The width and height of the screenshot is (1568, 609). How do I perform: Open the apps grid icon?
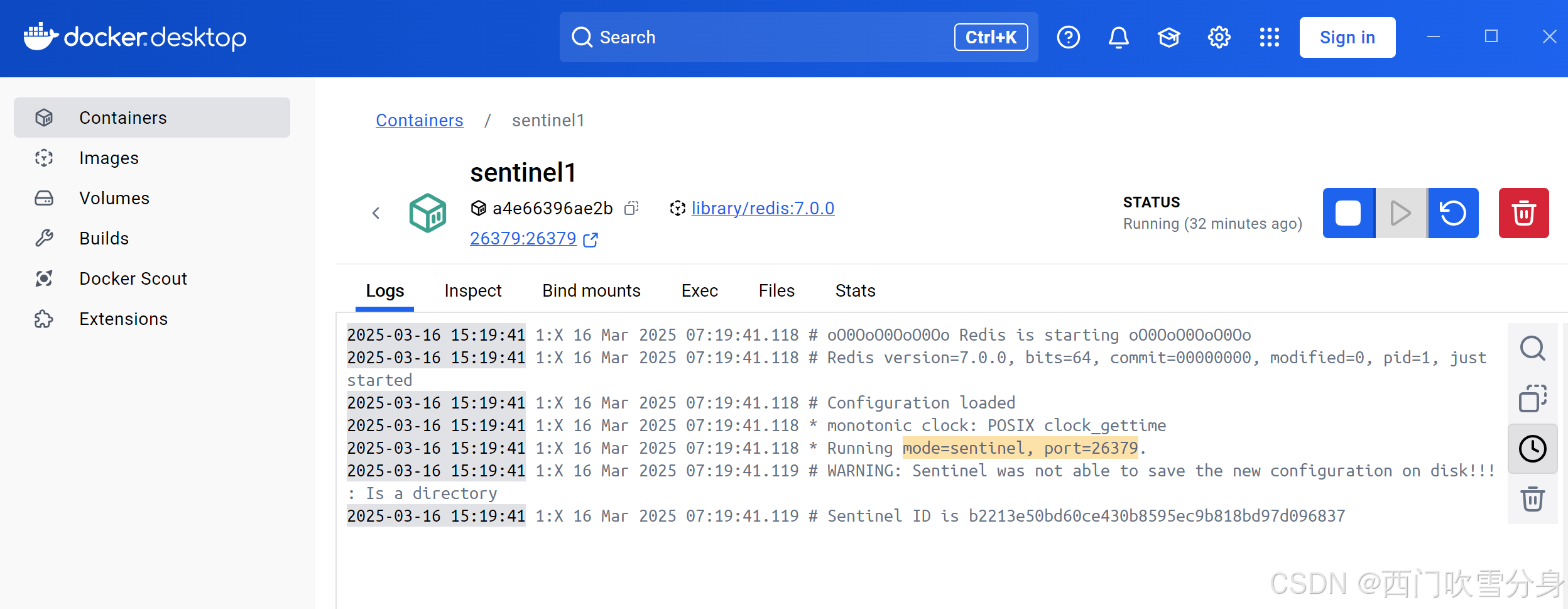point(1269,37)
